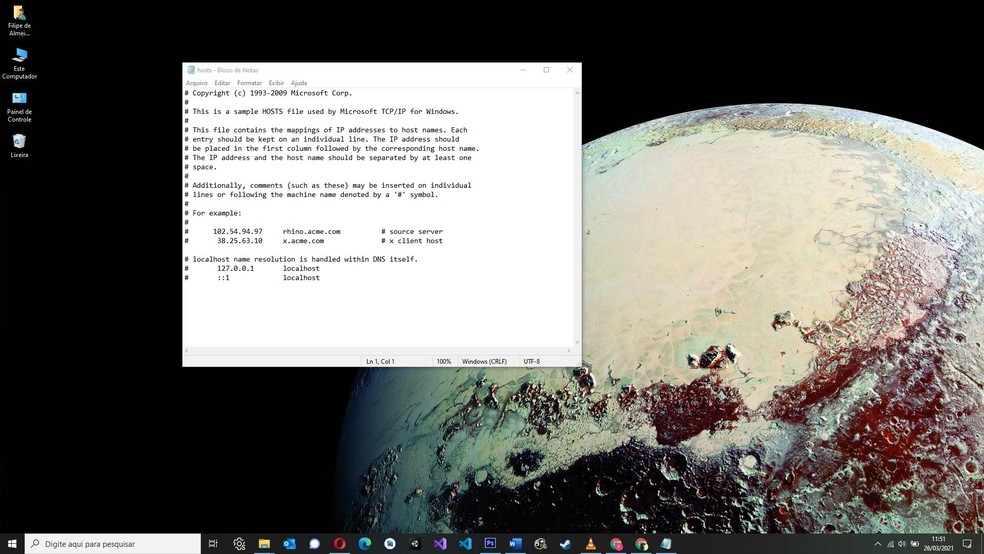Open the Exibir menu
Image resolution: width=984 pixels, height=554 pixels.
click(276, 83)
